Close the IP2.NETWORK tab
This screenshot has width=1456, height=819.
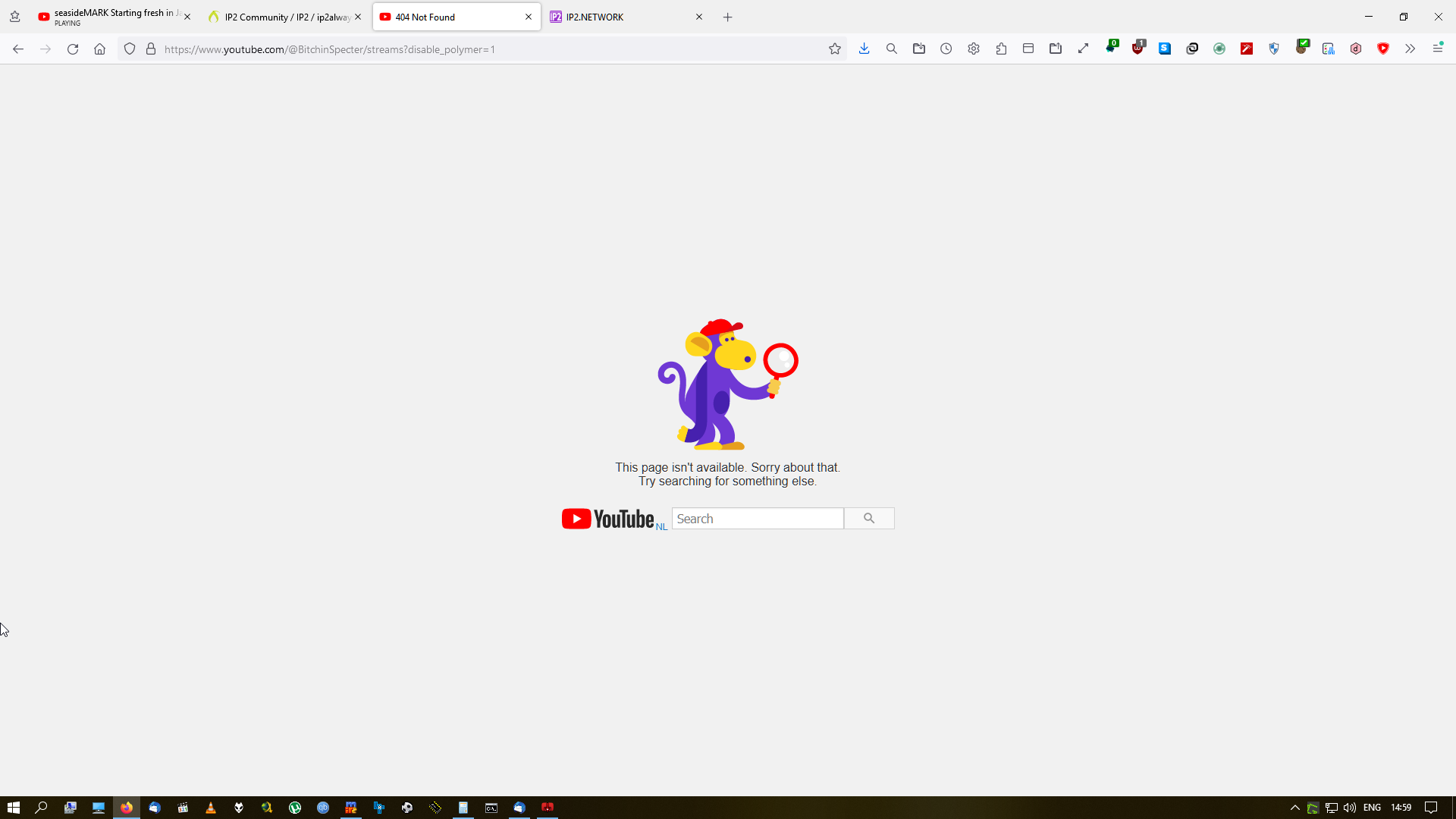click(x=699, y=17)
